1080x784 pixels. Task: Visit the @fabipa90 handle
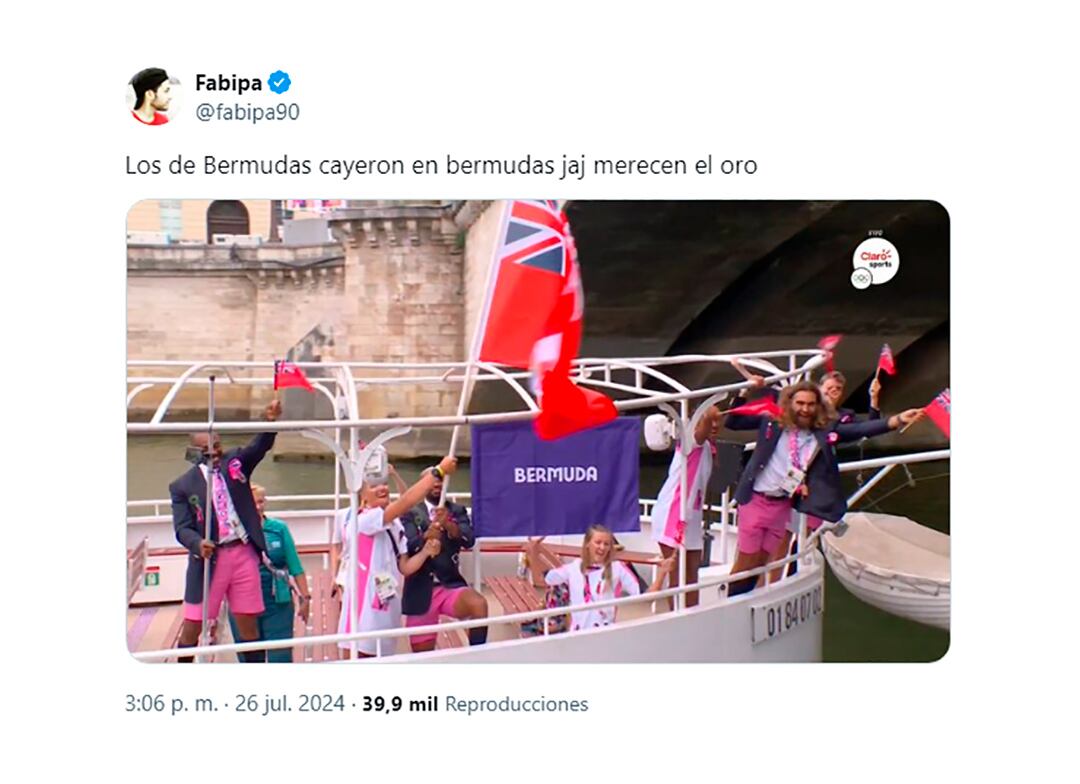pyautogui.click(x=247, y=112)
